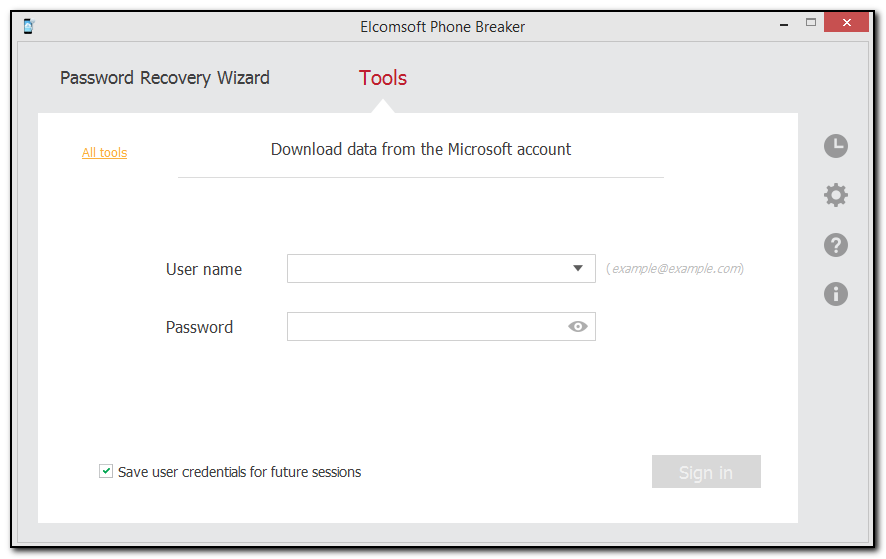The height and width of the screenshot is (559, 886).
Task: Click the 'Download data from the Microsoft account' heading
Action: 421,149
